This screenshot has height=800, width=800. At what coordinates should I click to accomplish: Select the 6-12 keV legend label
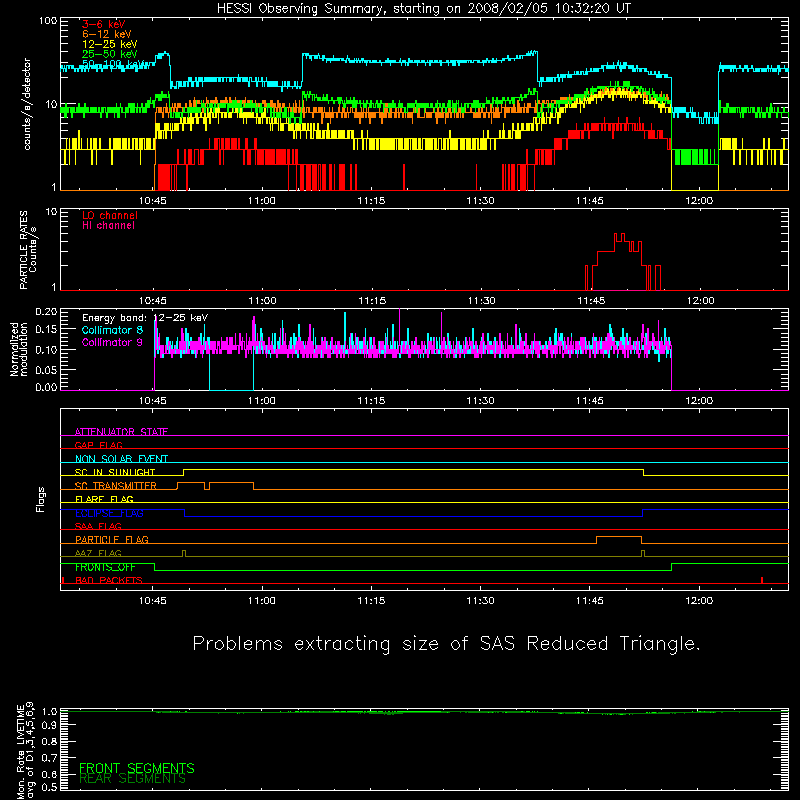(x=107, y=34)
